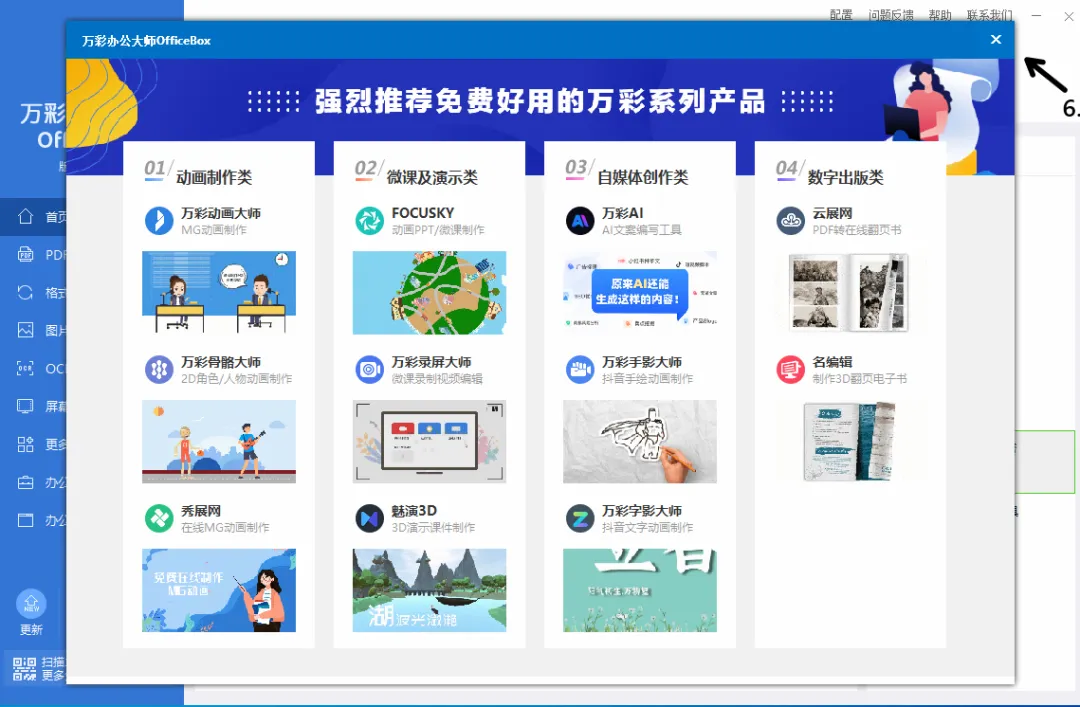Click the 名编辑 title link
Viewport: 1080px width, 707px height.
click(x=832, y=362)
